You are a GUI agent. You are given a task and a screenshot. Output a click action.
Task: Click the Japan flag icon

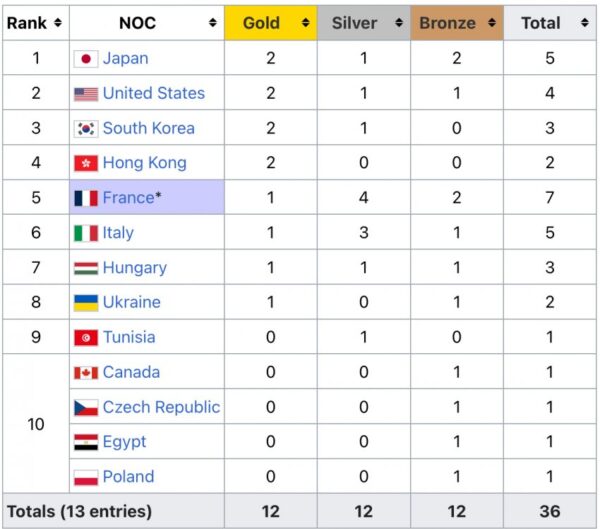tap(86, 59)
